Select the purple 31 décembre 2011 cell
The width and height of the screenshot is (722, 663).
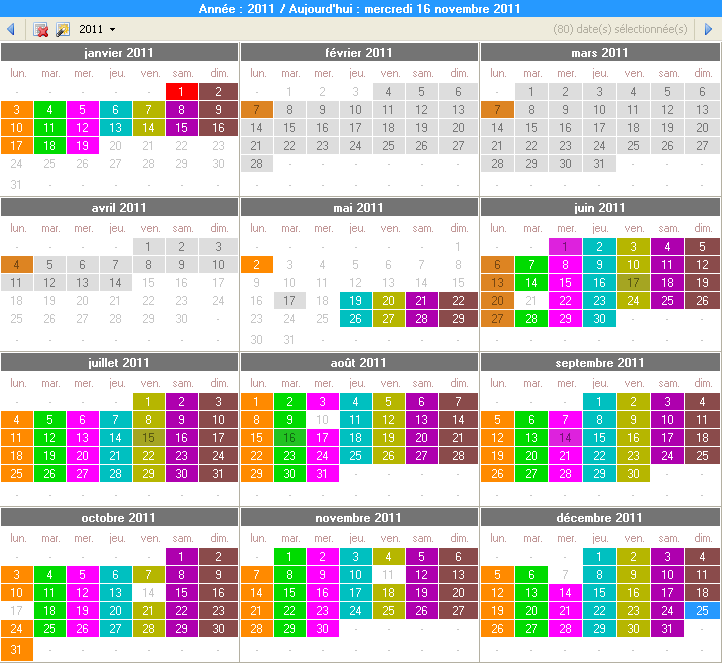click(x=667, y=628)
